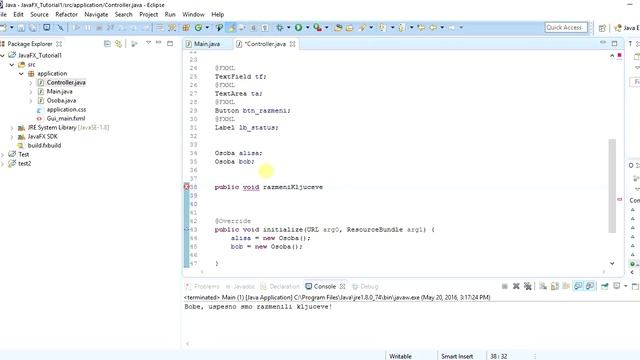Viewport: 640px width, 360px height.
Task: Collapse the application package node
Action: click(21, 73)
